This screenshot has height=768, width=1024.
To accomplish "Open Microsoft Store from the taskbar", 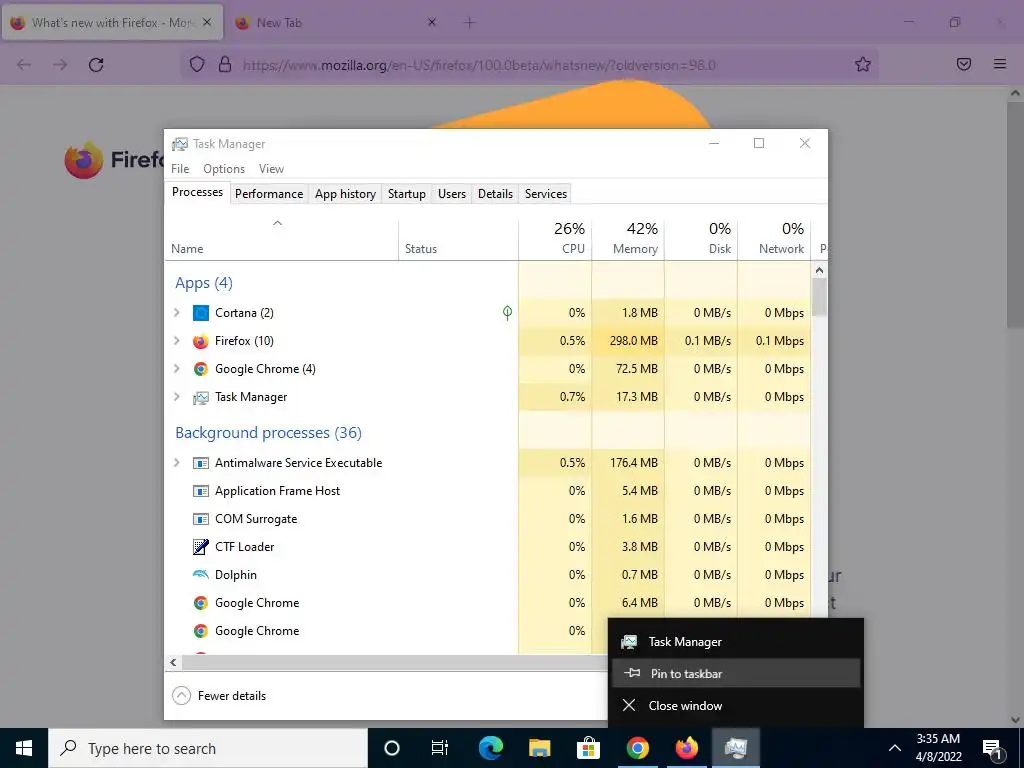I will point(588,748).
